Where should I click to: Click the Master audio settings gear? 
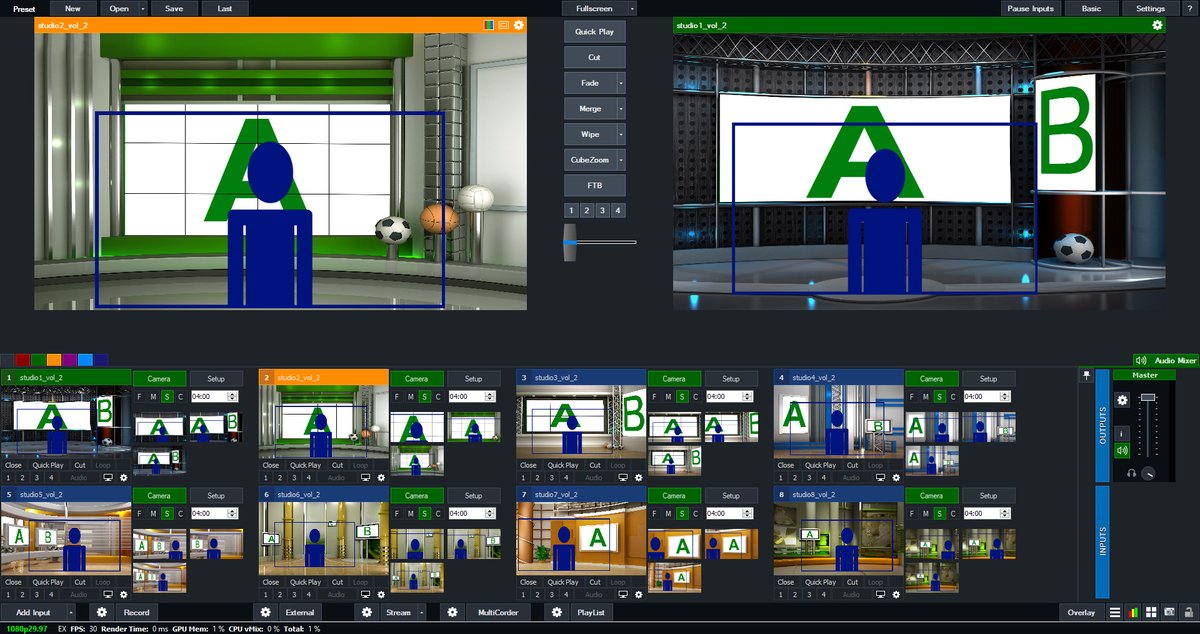click(x=1122, y=400)
